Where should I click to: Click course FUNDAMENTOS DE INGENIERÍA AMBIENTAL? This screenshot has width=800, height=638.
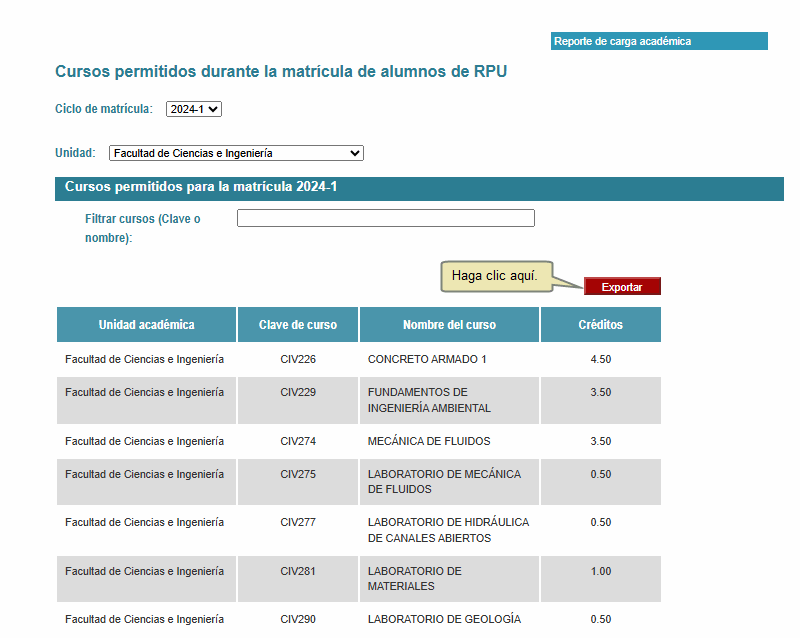[429, 400]
